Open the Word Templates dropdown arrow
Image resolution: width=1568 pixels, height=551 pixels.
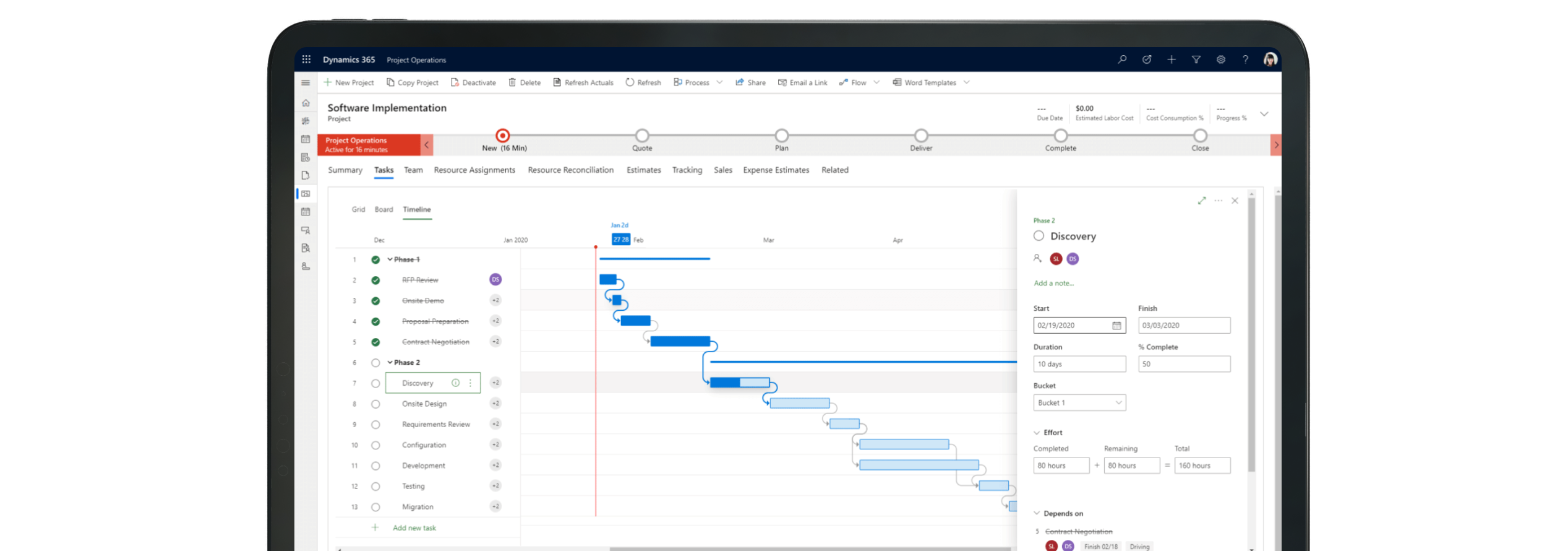click(967, 82)
